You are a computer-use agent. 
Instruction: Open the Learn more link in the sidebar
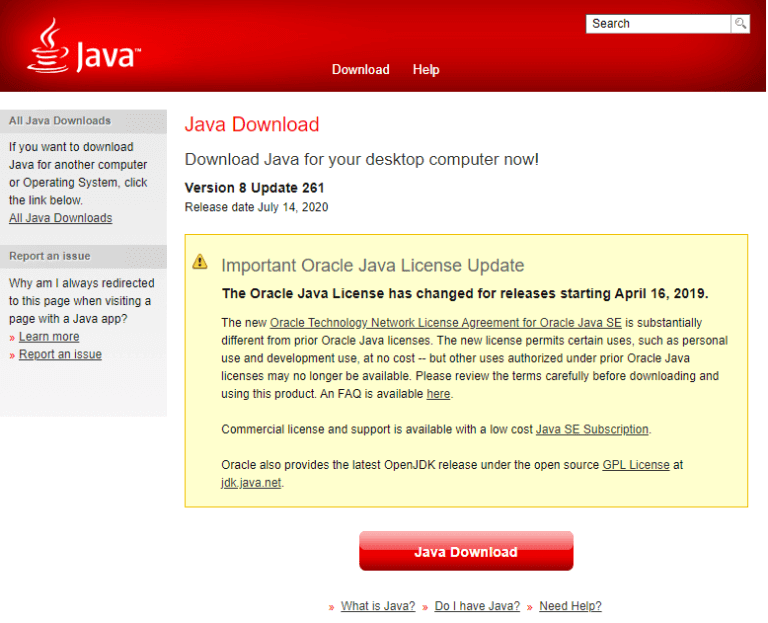tap(49, 336)
